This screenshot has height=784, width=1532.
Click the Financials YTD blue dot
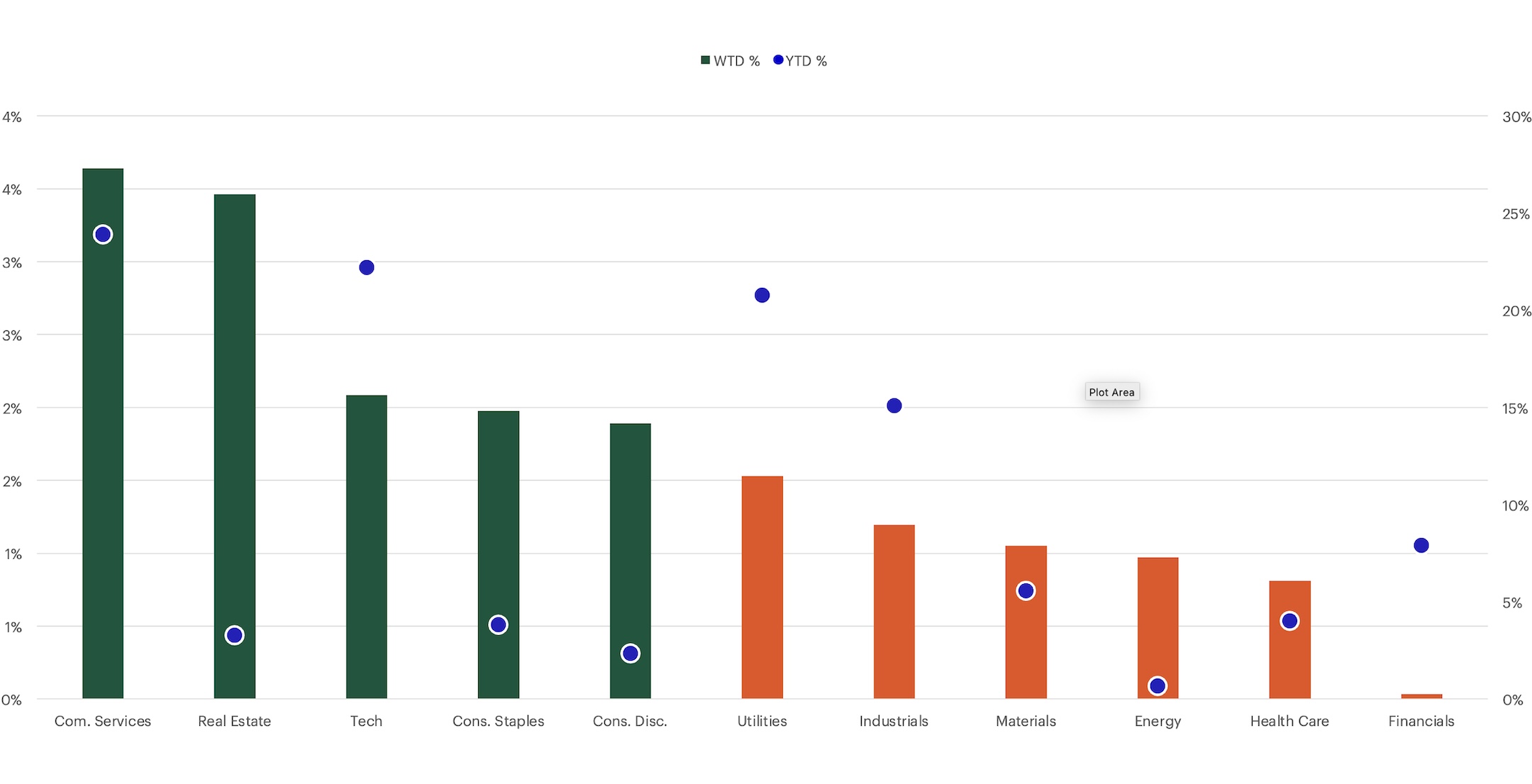(x=1421, y=545)
